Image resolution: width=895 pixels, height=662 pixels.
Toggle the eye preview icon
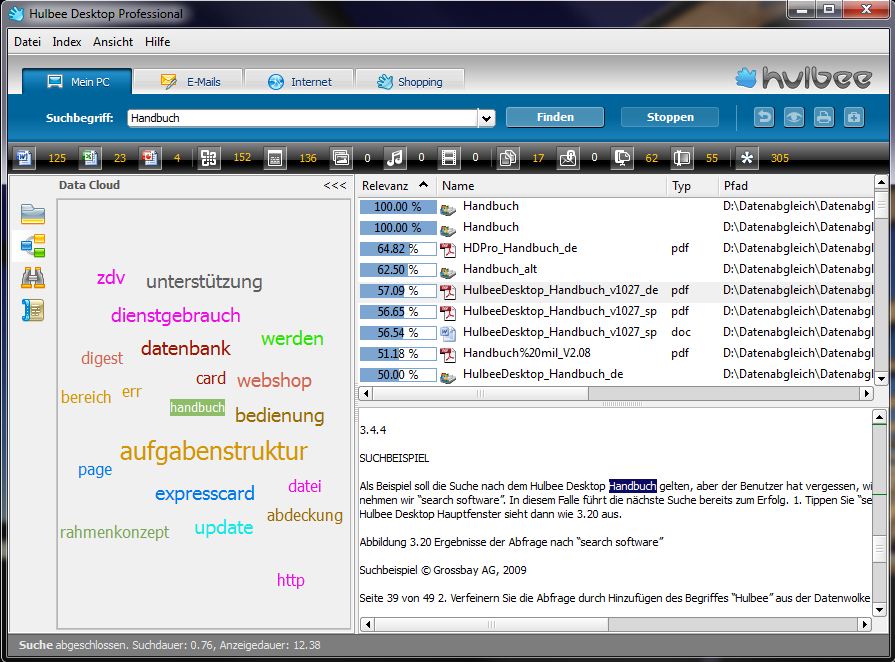click(x=793, y=117)
